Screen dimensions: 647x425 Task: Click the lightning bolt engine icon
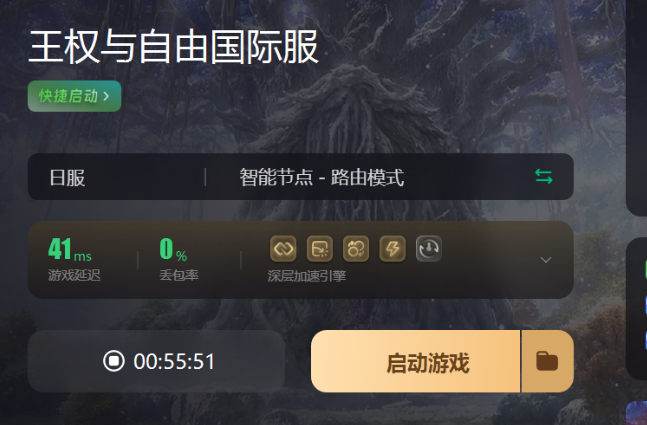pyautogui.click(x=392, y=249)
